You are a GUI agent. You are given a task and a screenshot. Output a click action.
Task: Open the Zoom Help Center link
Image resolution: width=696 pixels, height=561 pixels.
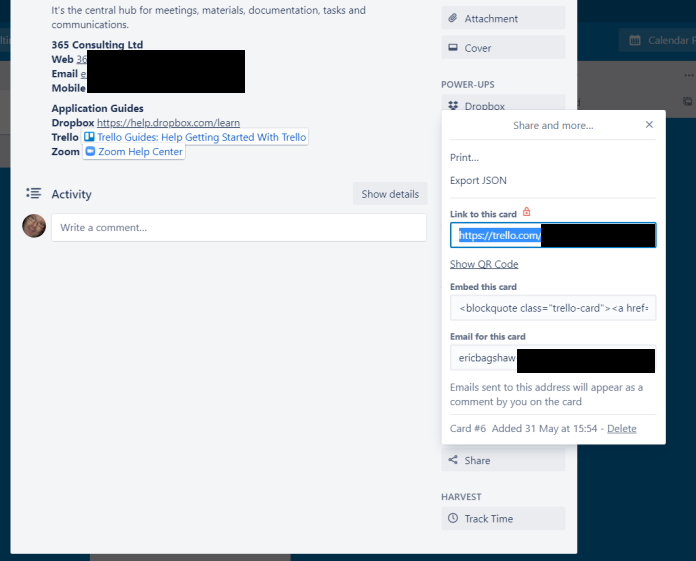click(x=134, y=152)
